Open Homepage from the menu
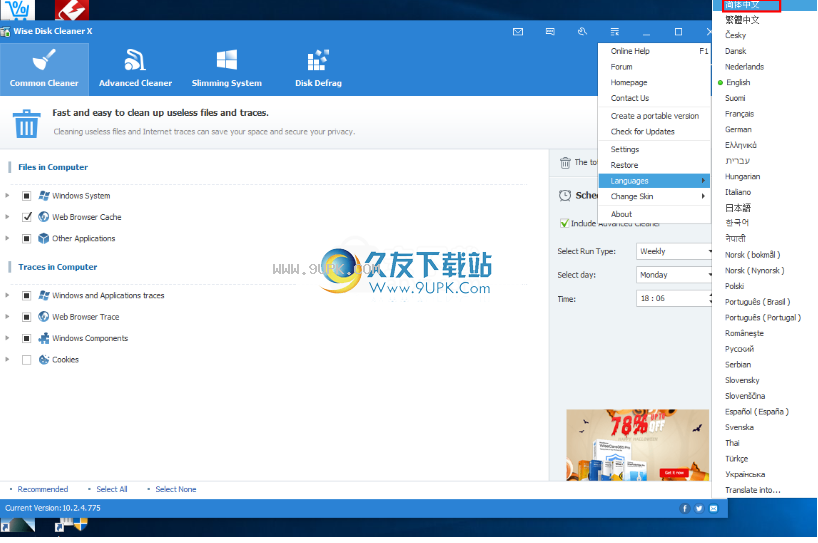The image size is (818, 543). tap(654, 82)
